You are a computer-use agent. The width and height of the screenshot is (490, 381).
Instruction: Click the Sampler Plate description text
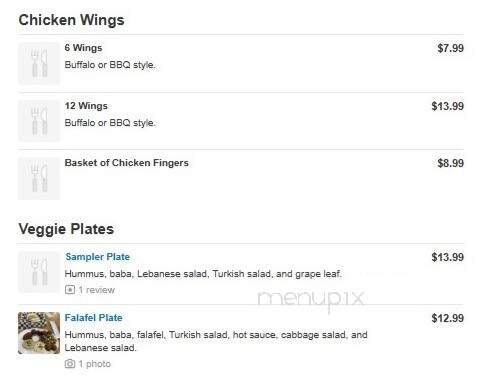pos(203,274)
